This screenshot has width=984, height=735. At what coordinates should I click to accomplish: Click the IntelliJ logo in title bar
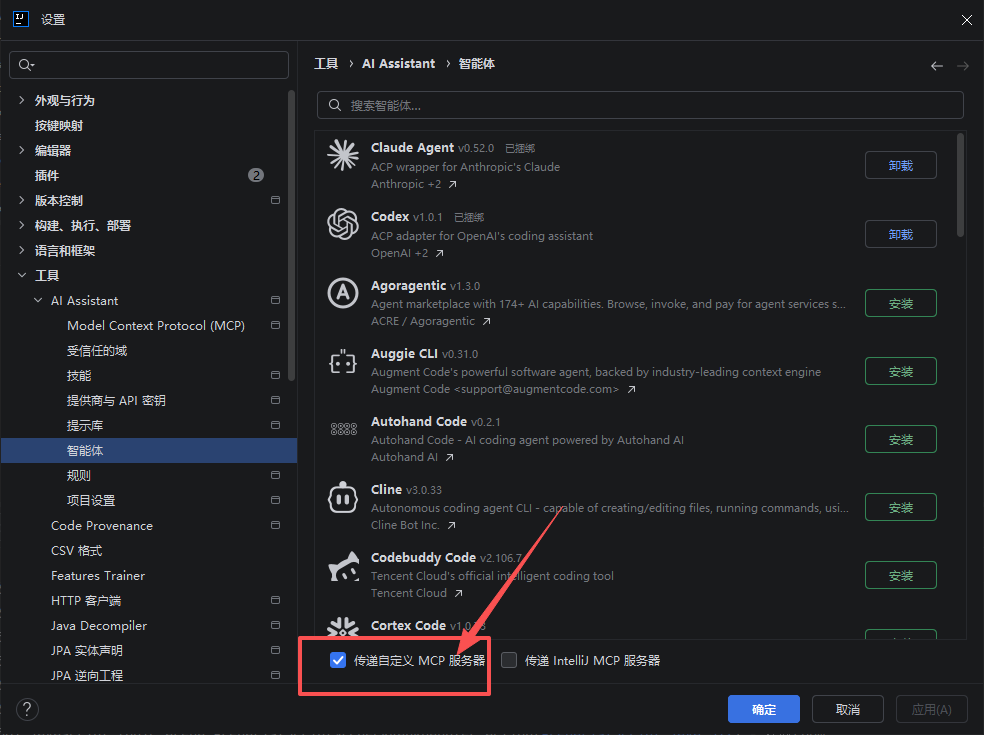tap(21, 19)
